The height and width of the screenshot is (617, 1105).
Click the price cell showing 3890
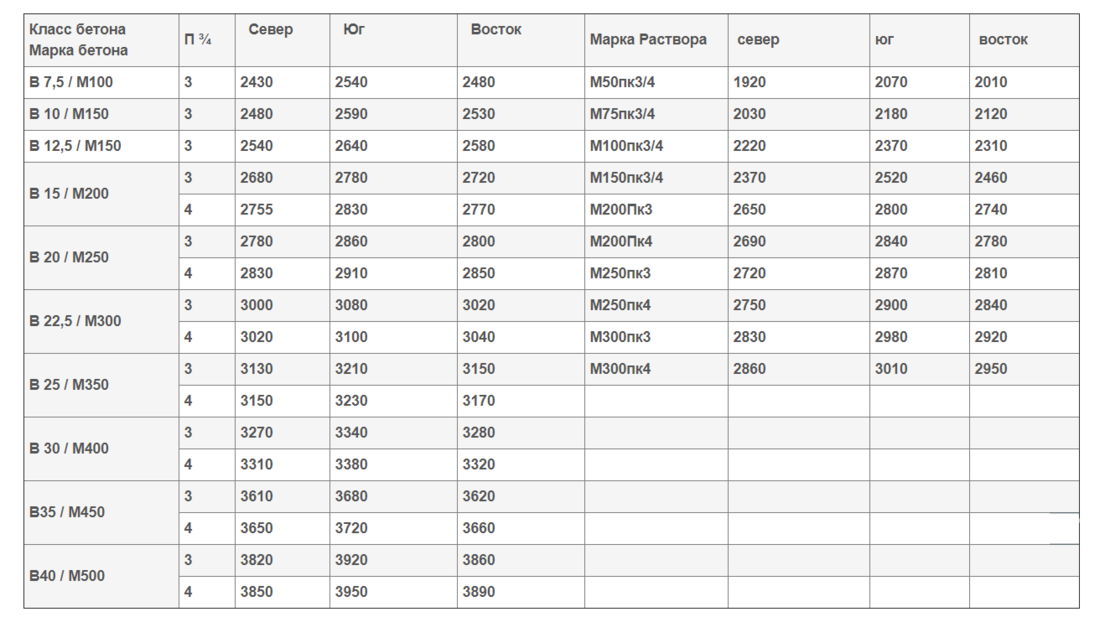(x=521, y=592)
